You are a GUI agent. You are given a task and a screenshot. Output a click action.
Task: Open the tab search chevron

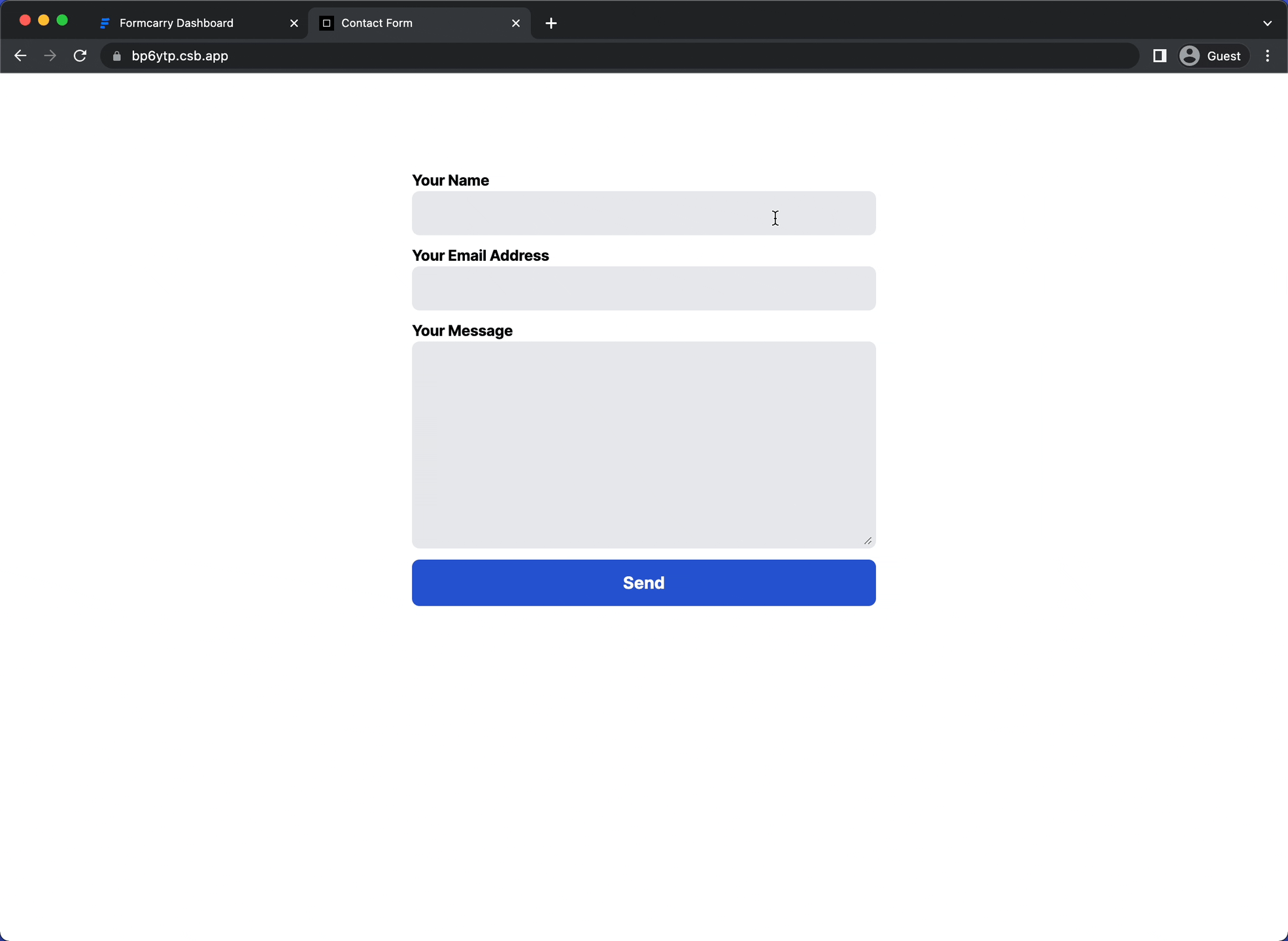(1267, 22)
